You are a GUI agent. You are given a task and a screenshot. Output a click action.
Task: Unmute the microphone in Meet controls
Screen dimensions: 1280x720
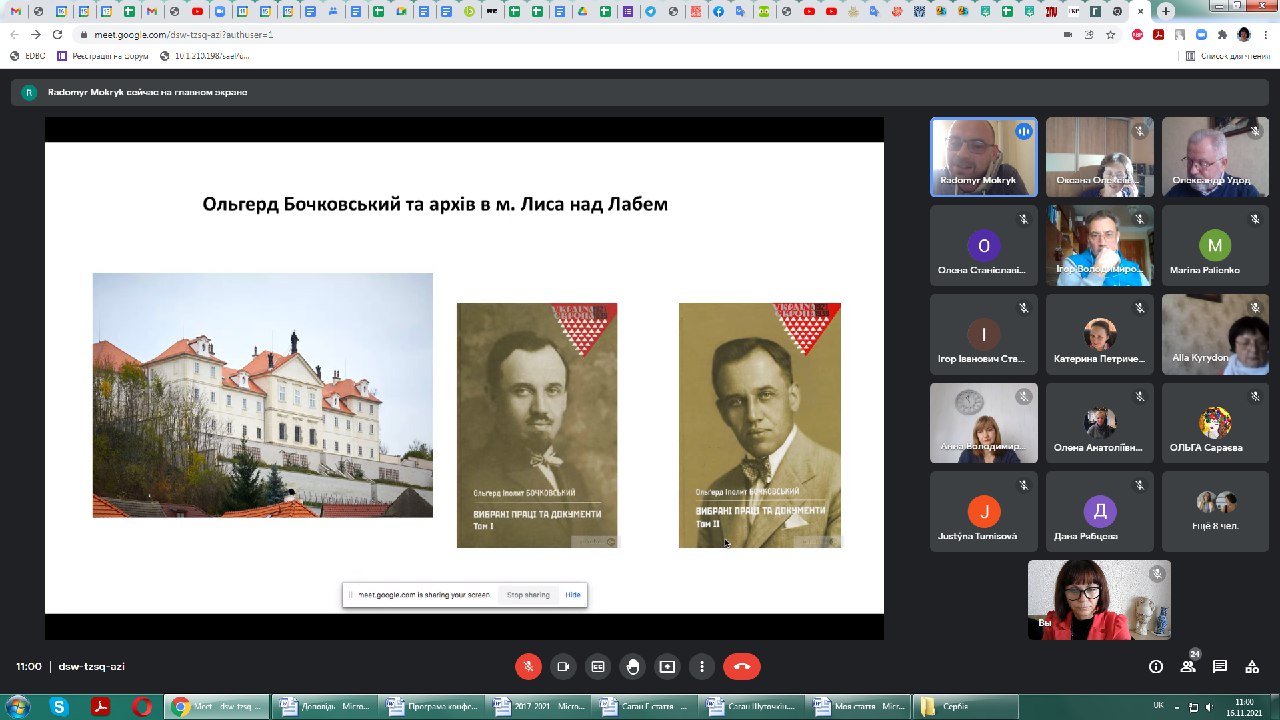528,666
